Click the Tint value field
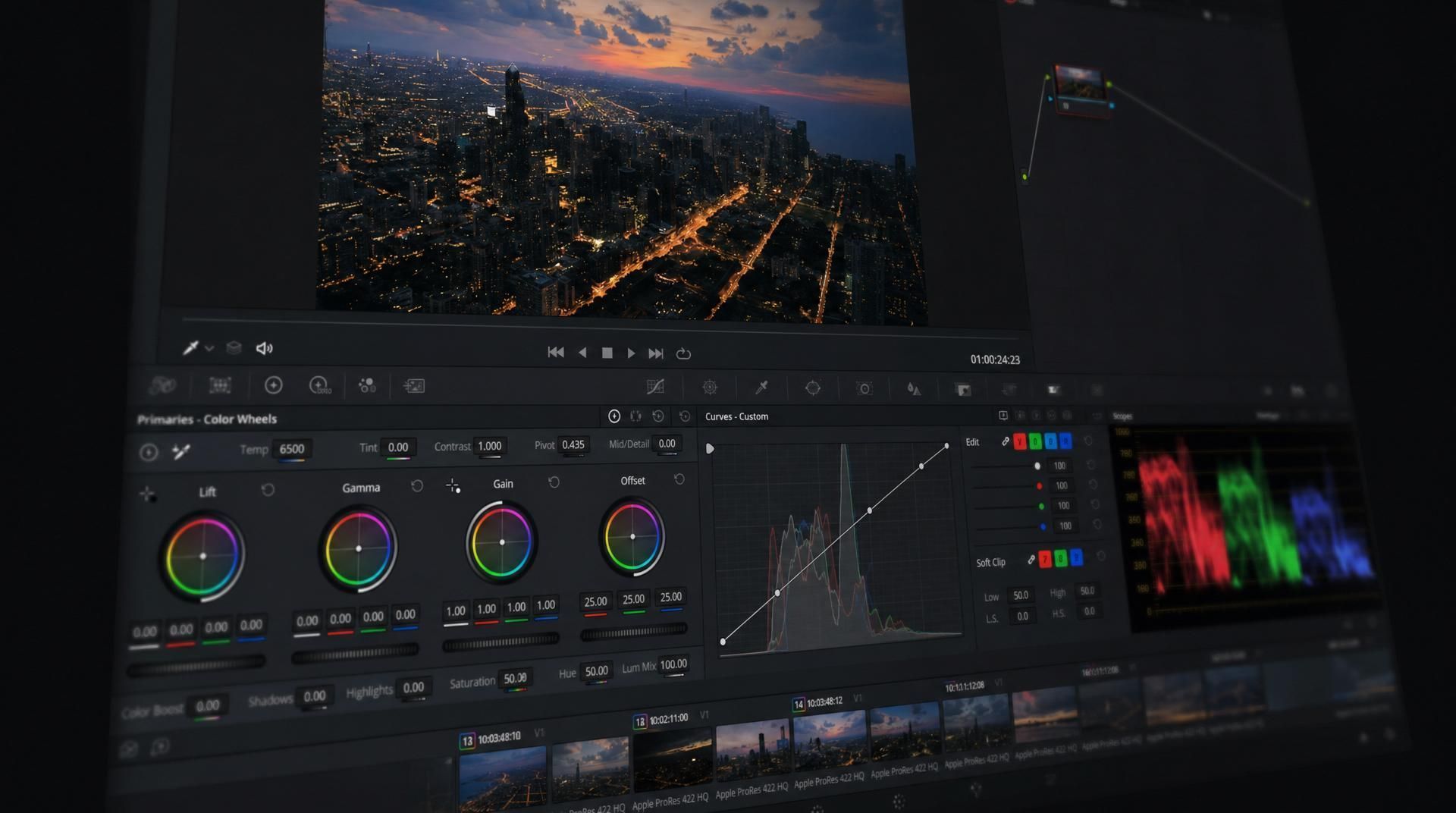The width and height of the screenshot is (1456, 813). coord(398,447)
